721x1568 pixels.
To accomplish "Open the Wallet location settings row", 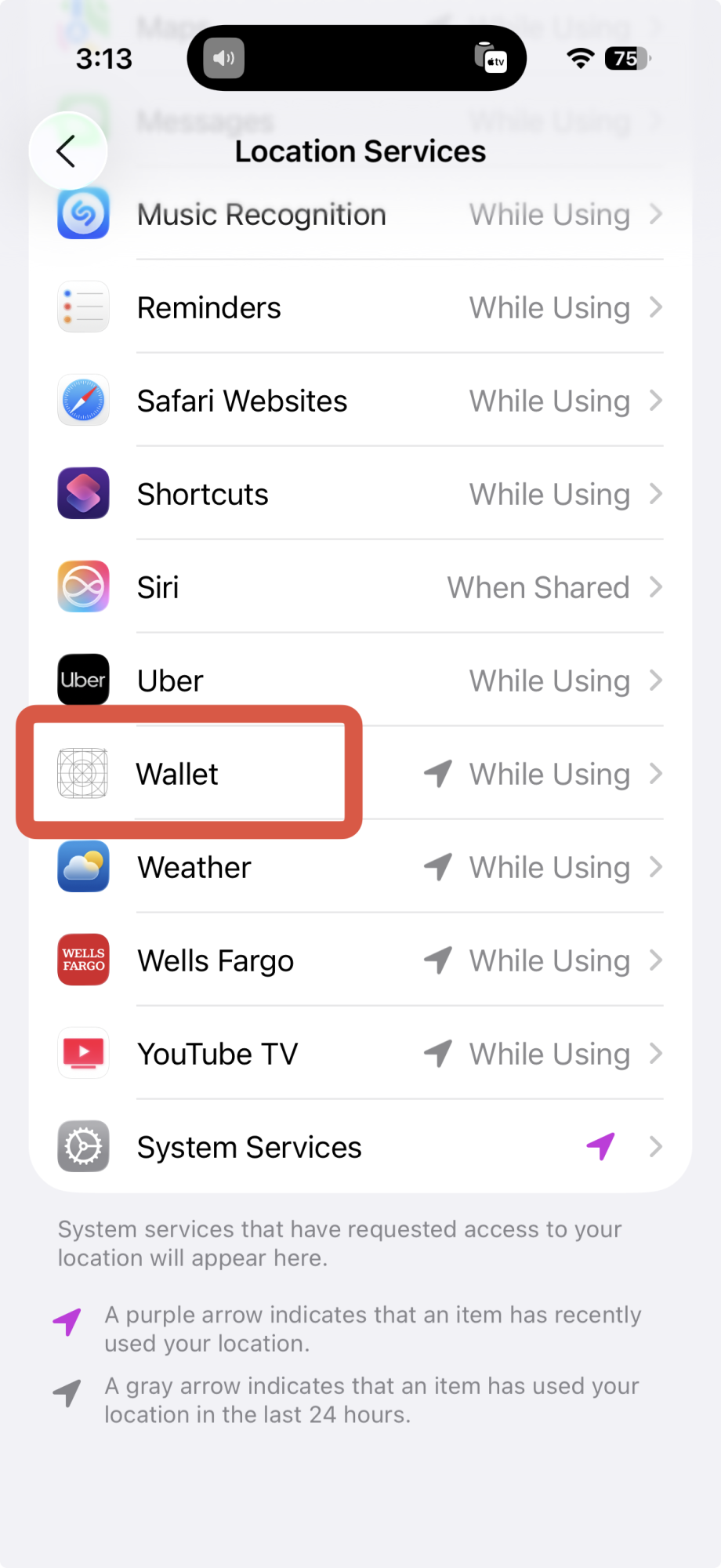I will pos(360,774).
